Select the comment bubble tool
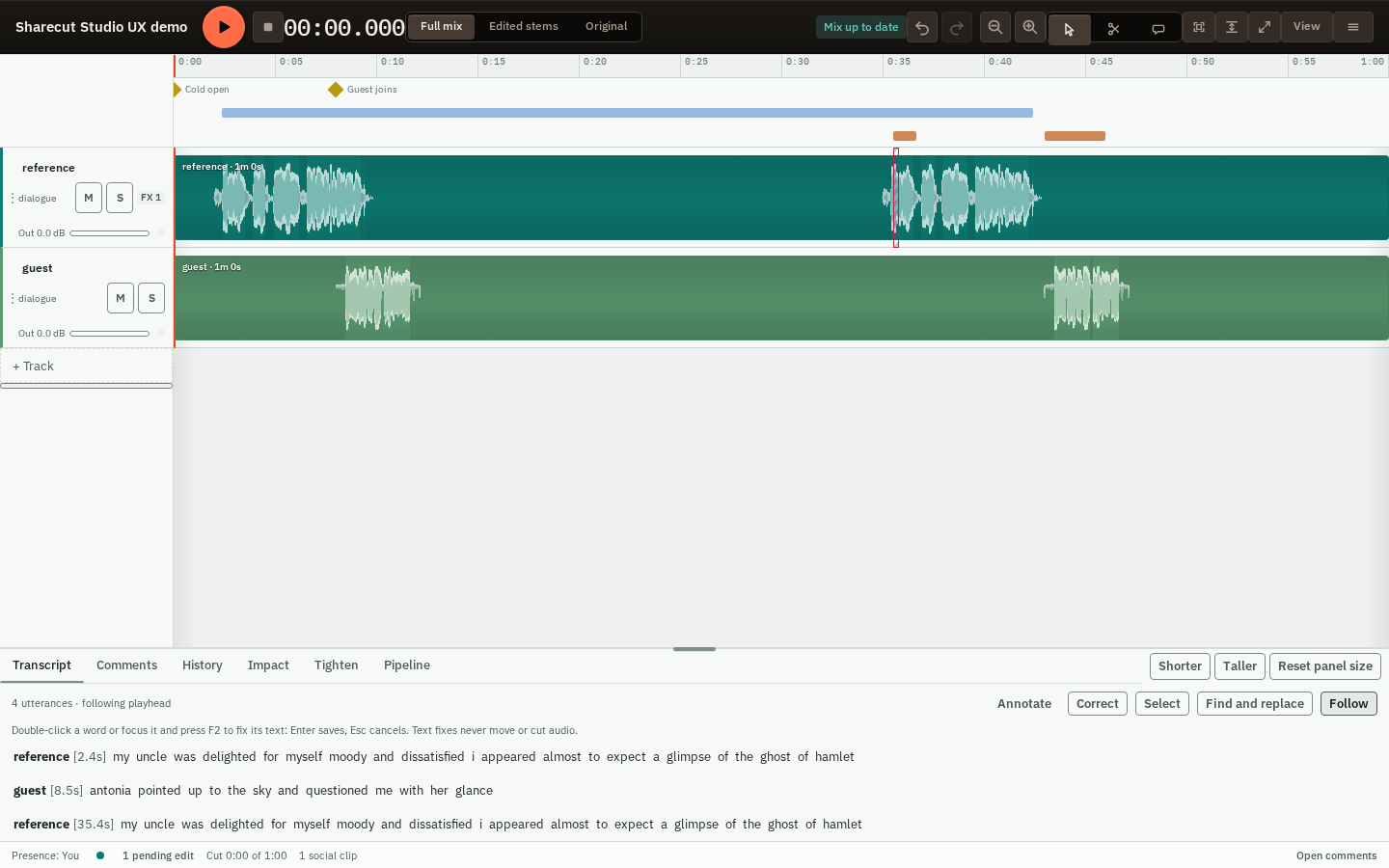 [1158, 29]
